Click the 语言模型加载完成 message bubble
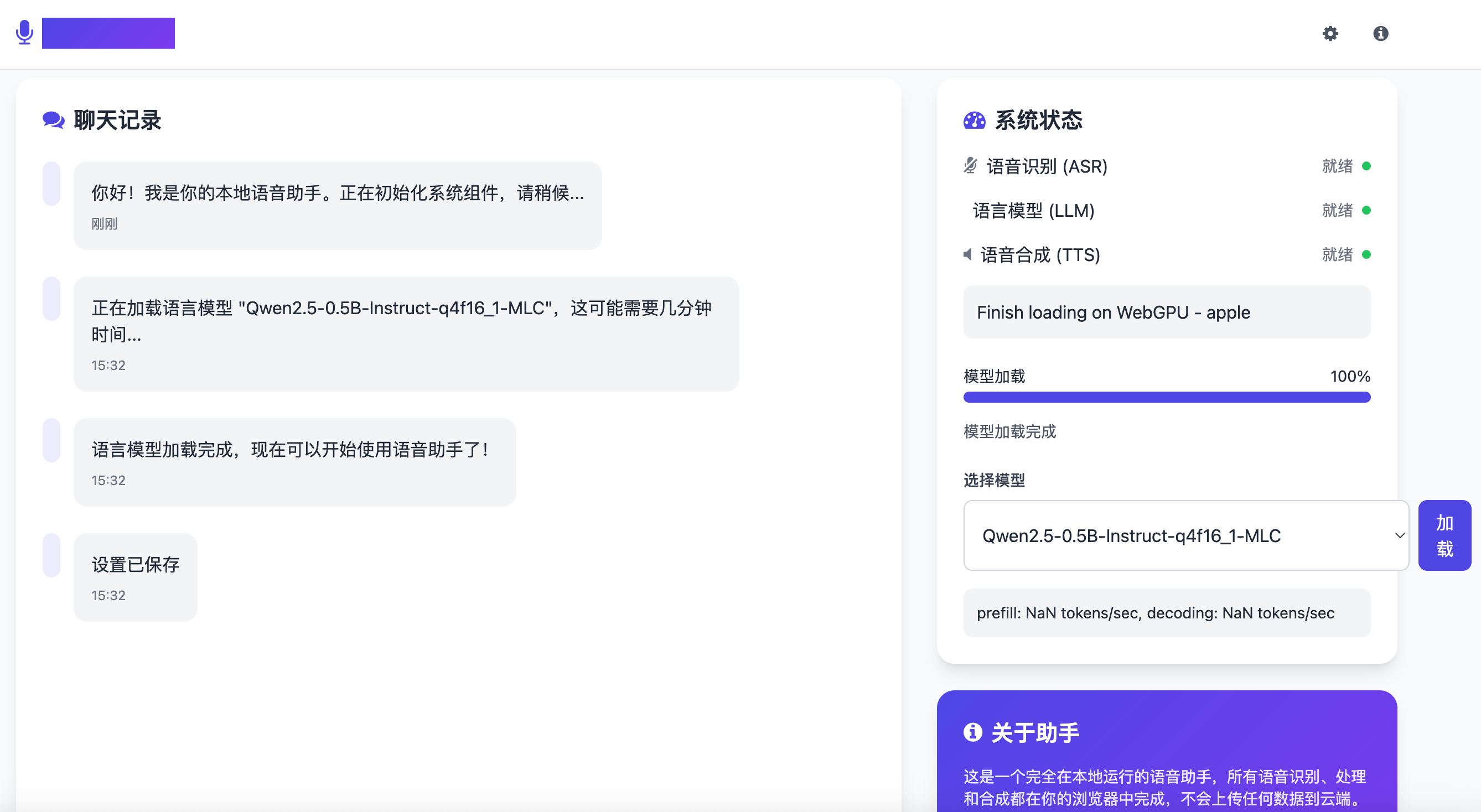The width and height of the screenshot is (1481, 812). coord(294,462)
